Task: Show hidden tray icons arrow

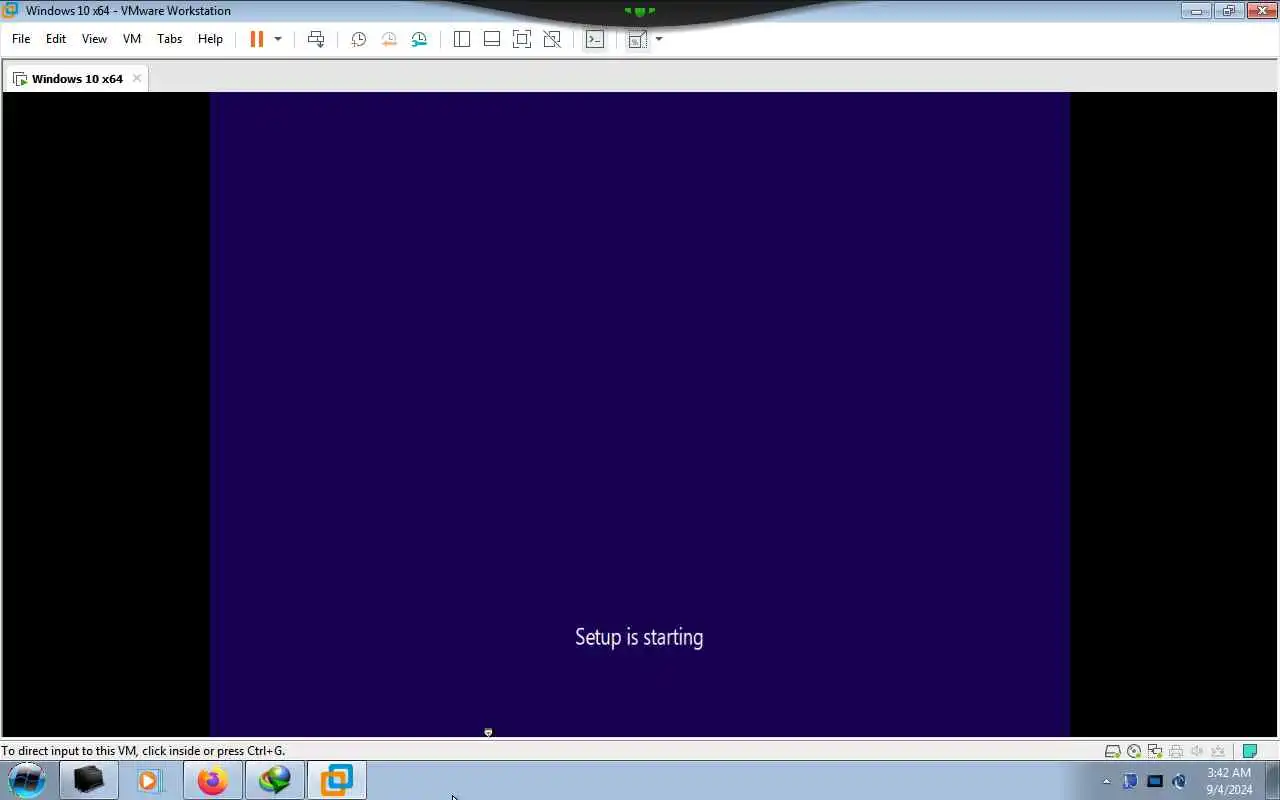Action: pyautogui.click(x=1106, y=781)
